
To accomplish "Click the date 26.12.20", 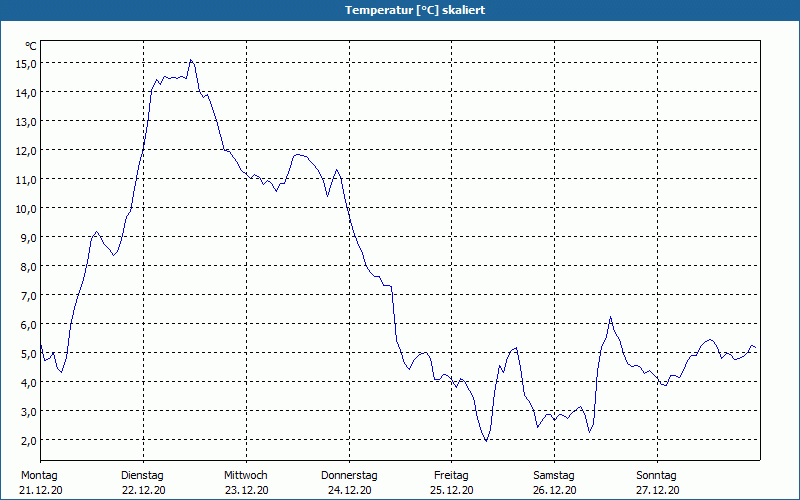I will pyautogui.click(x=555, y=490).
